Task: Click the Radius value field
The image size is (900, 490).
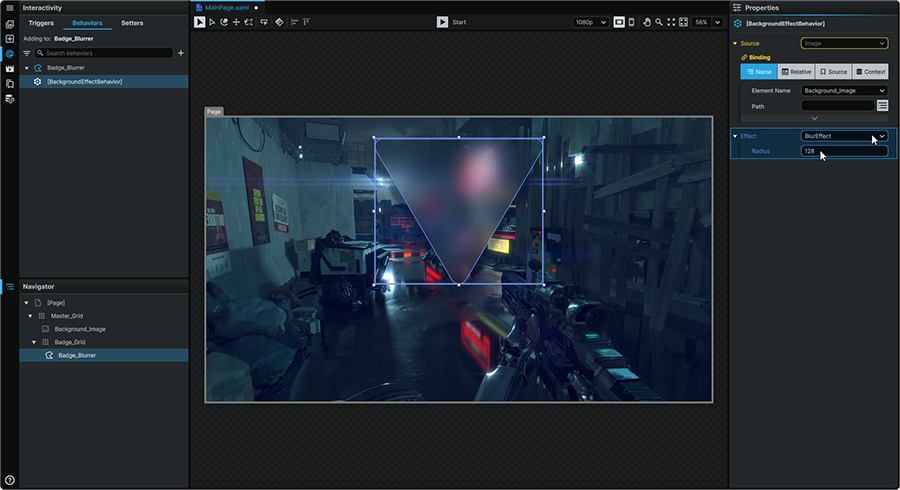Action: click(x=844, y=151)
